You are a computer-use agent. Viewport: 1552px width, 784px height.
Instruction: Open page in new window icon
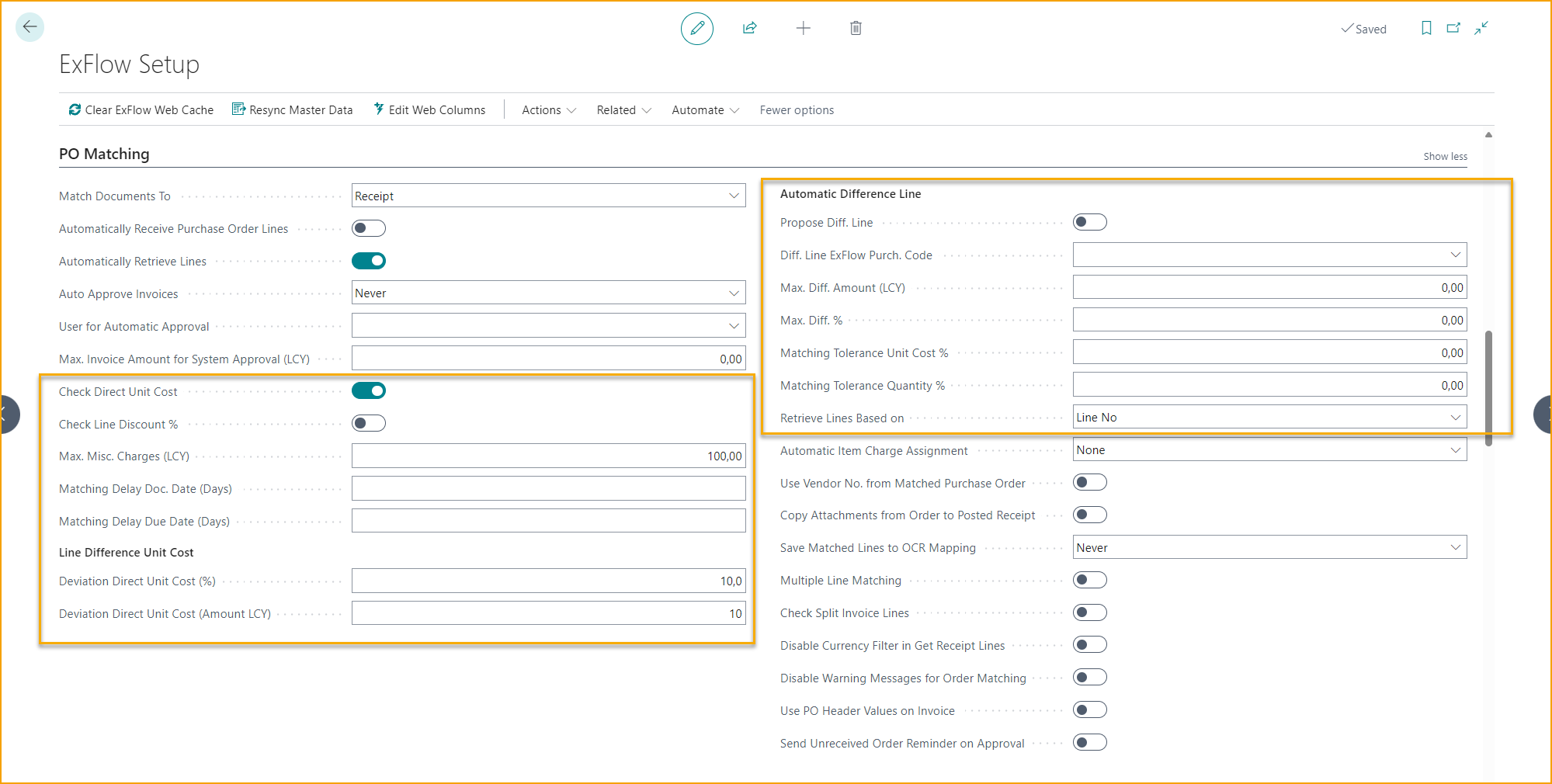coord(1453,28)
